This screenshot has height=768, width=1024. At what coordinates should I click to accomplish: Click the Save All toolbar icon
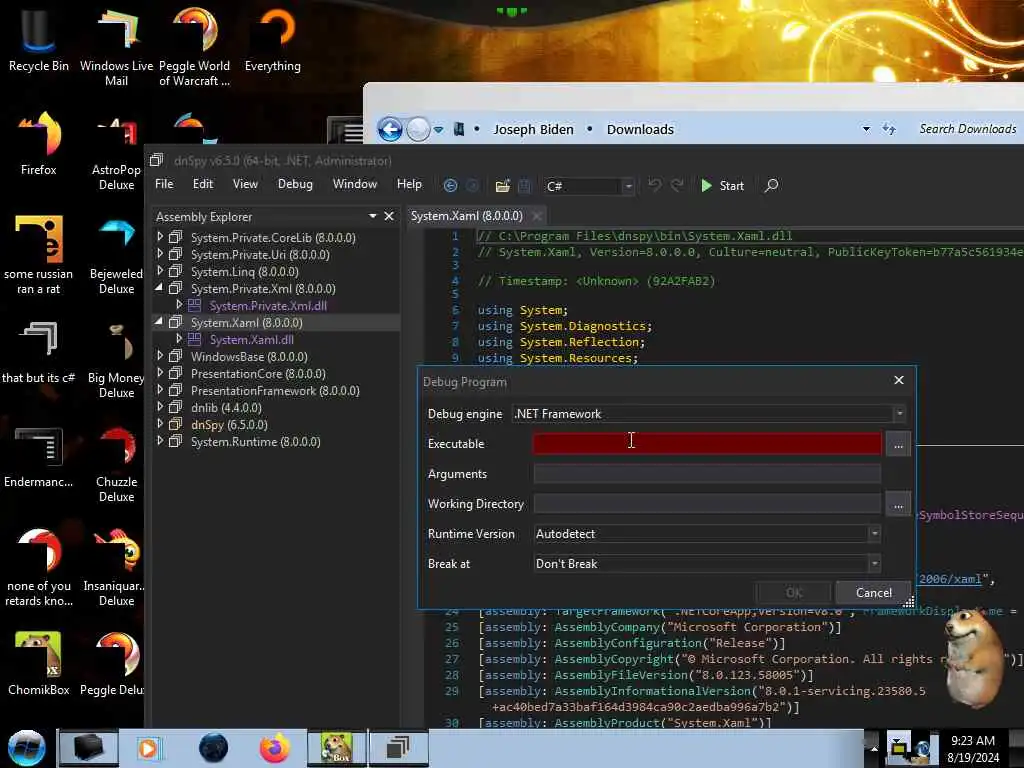click(524, 185)
